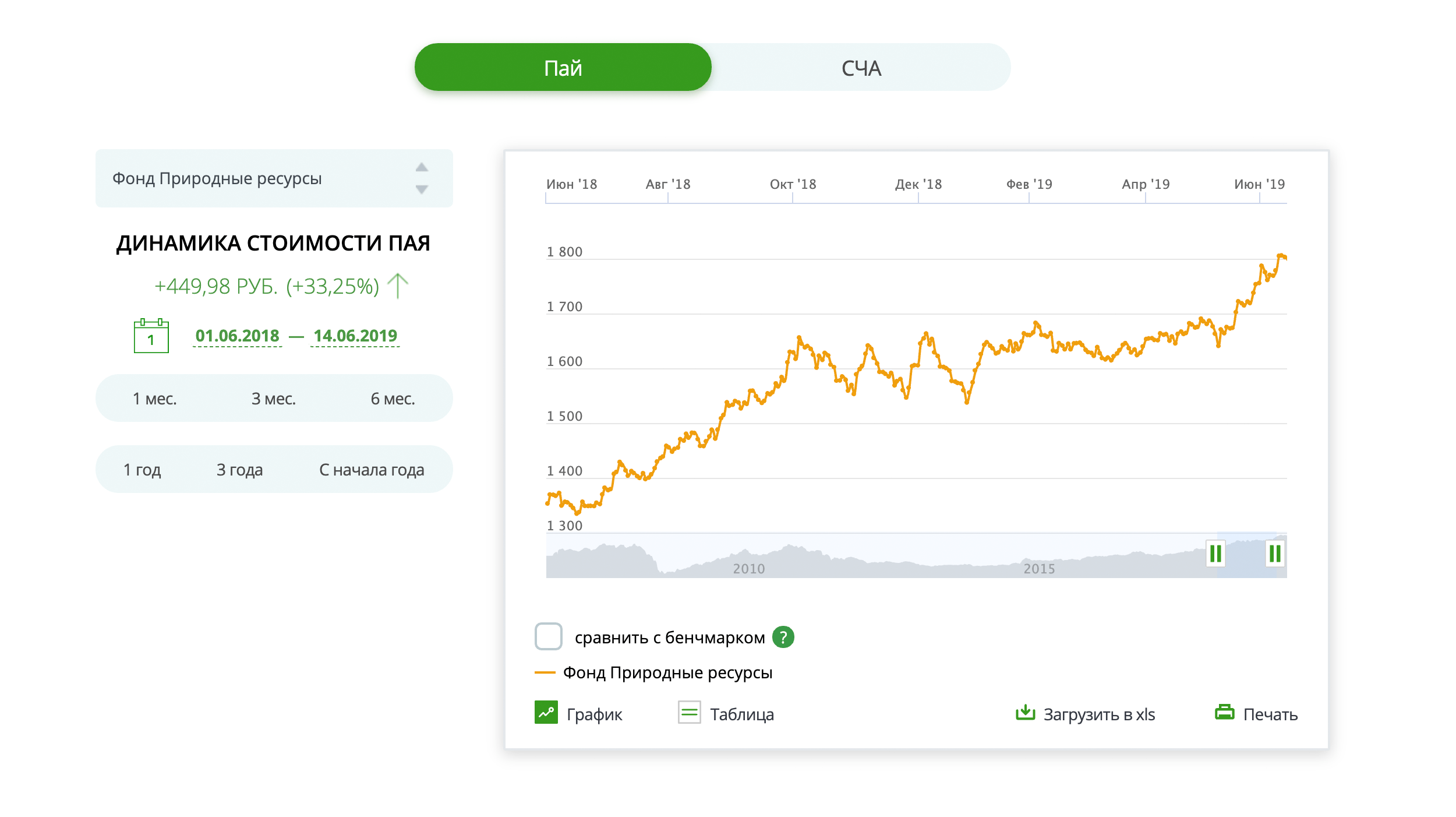Click the printer icon next to Печать

click(1225, 712)
